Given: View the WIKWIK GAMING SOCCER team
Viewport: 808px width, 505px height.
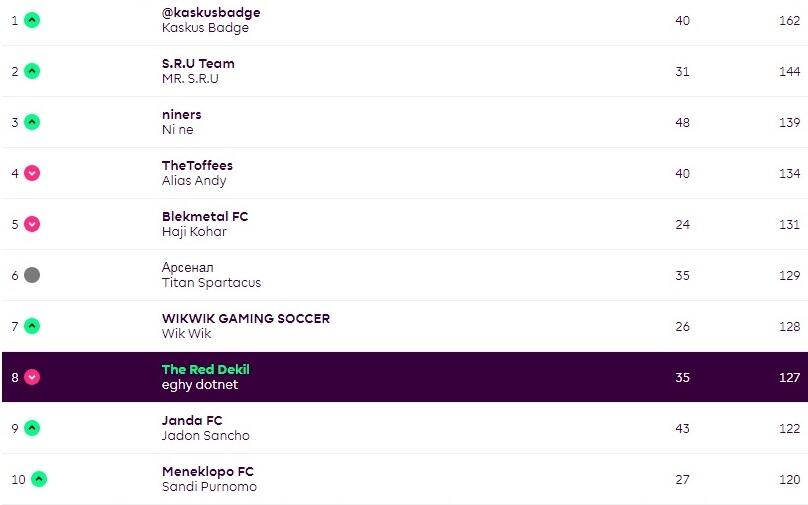Looking at the screenshot, I should 246,319.
